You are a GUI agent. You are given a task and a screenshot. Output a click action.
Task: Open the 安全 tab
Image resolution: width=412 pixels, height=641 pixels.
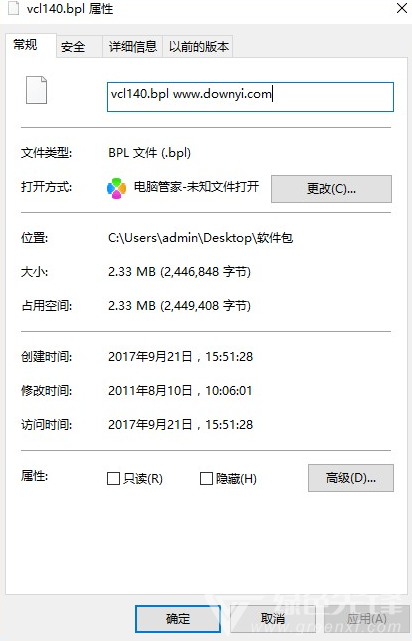coord(73,47)
